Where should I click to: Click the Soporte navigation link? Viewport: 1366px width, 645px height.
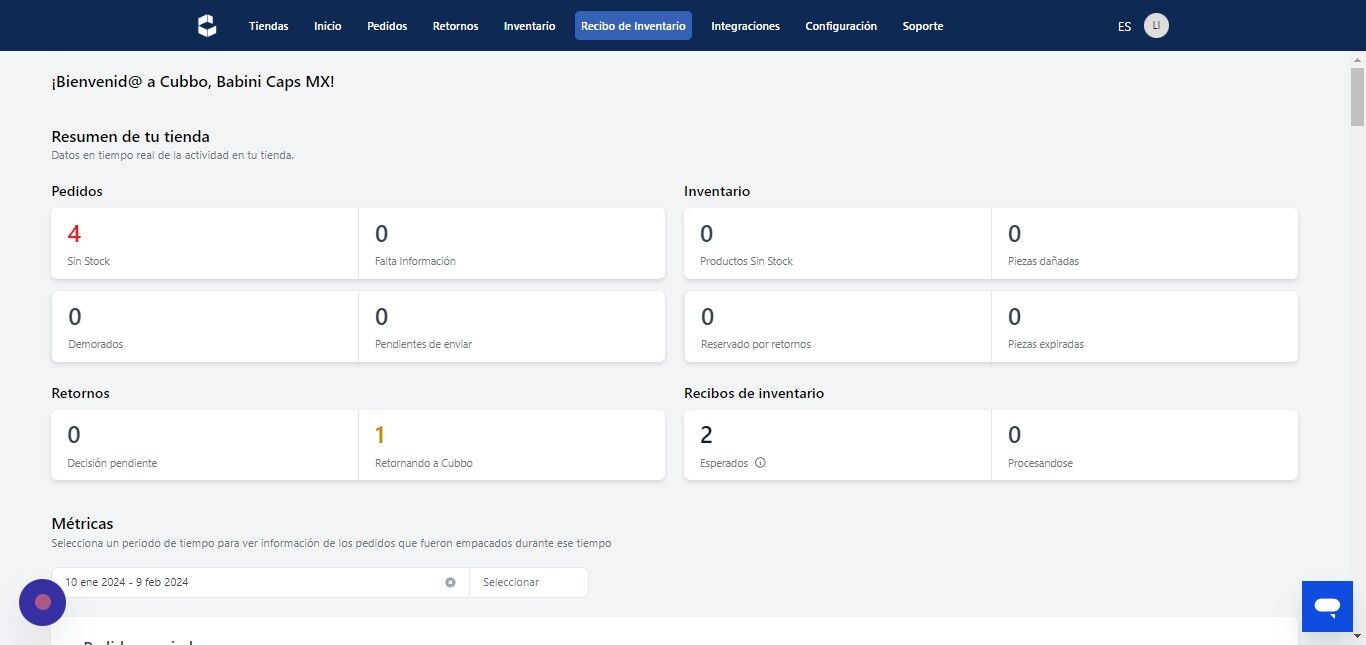click(923, 26)
